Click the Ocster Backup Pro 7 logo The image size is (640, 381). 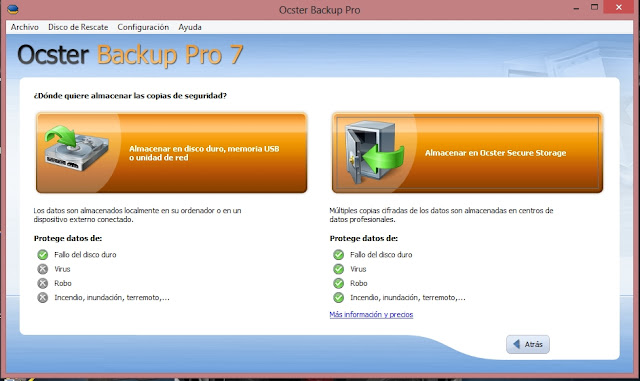(x=130, y=55)
